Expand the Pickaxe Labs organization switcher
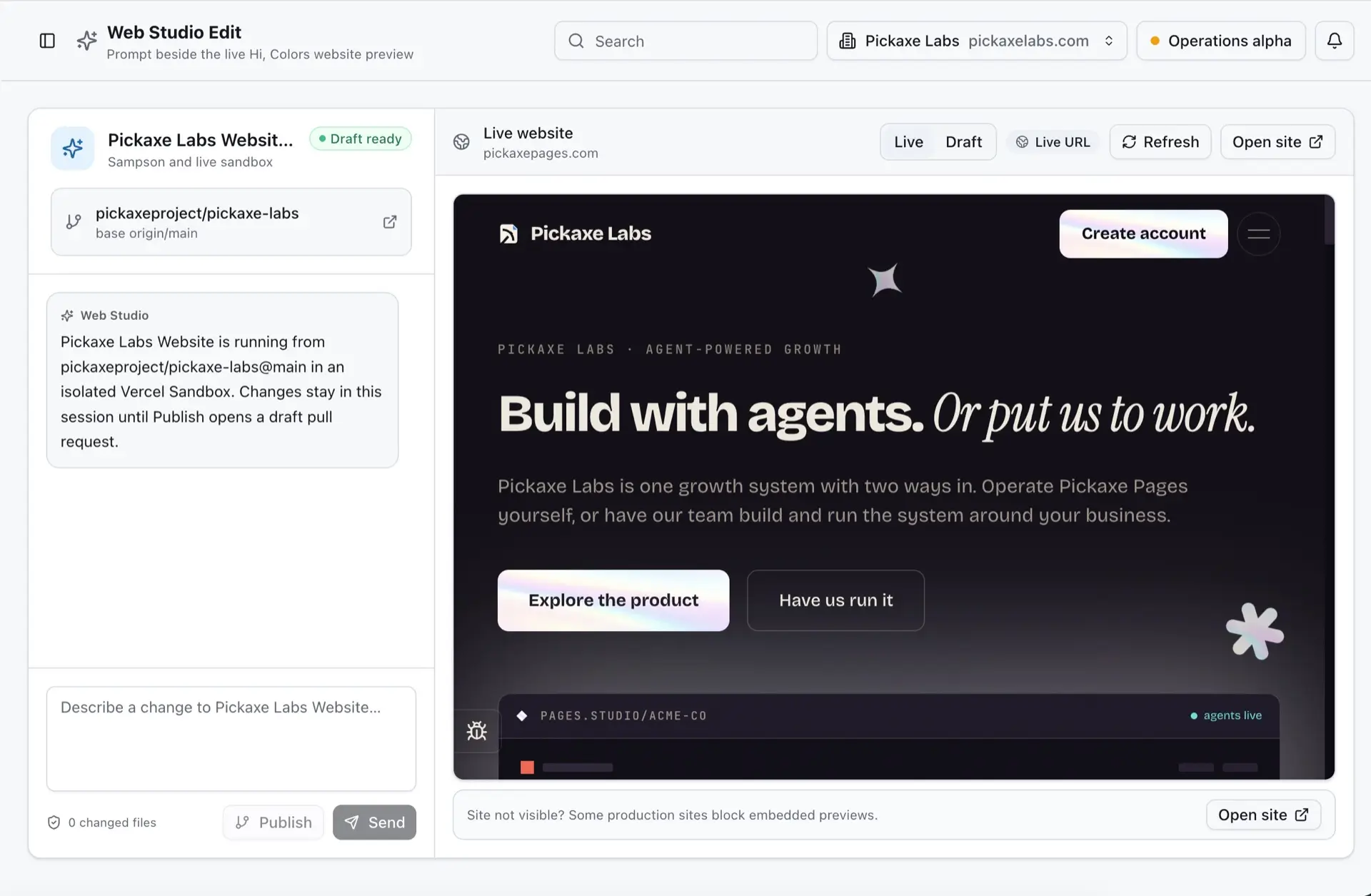This screenshot has width=1371, height=896. [x=977, y=41]
